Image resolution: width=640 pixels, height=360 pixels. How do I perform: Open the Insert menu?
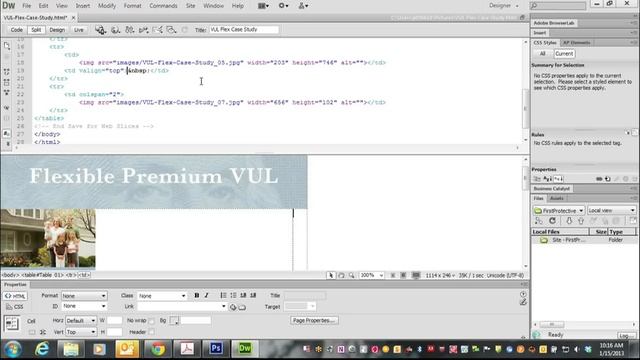tap(82, 6)
